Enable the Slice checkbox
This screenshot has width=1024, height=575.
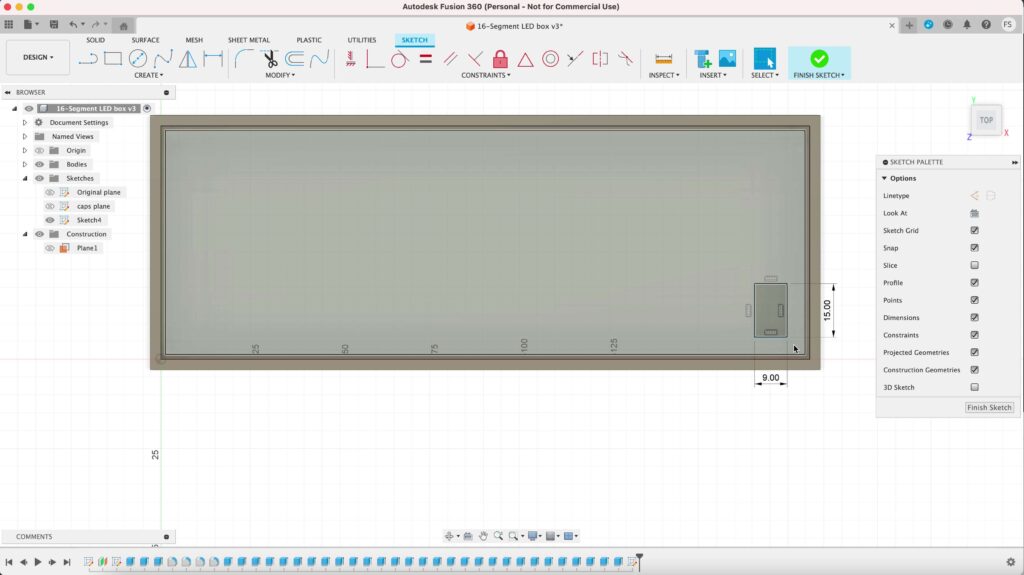[974, 266]
